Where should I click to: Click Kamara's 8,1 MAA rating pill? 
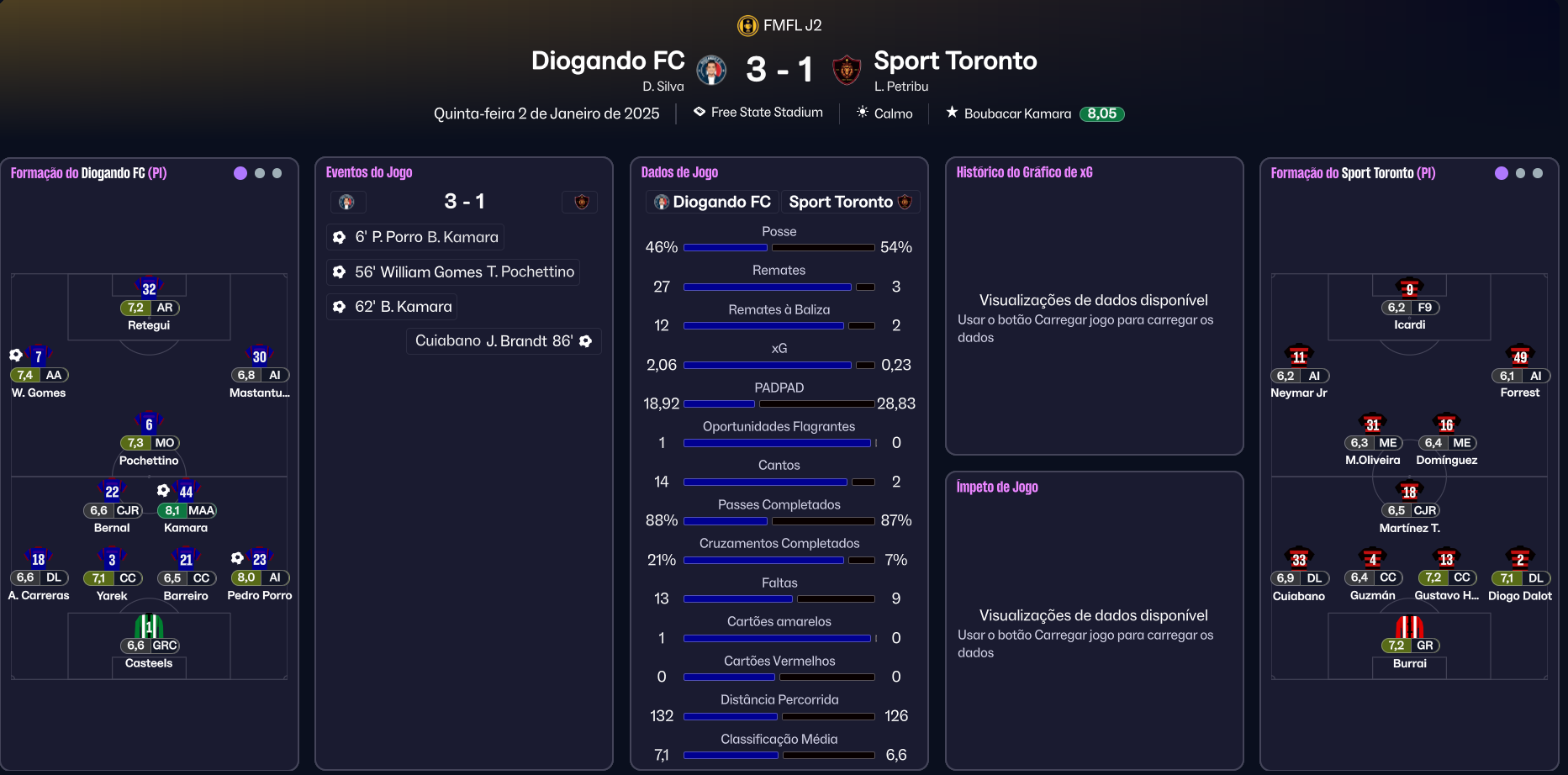186,510
